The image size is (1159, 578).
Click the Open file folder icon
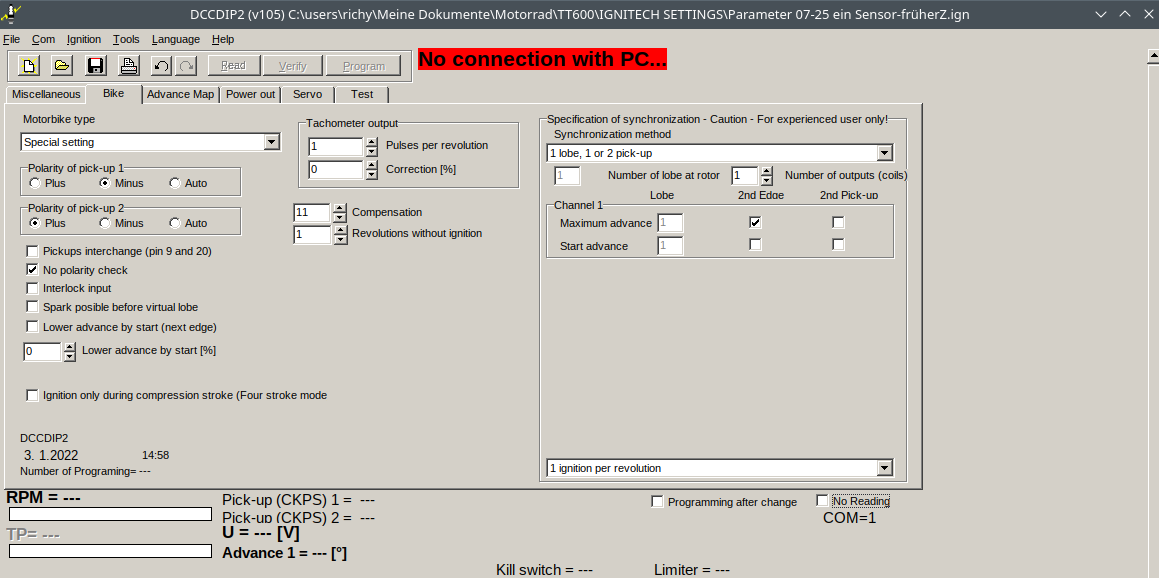(x=61, y=66)
